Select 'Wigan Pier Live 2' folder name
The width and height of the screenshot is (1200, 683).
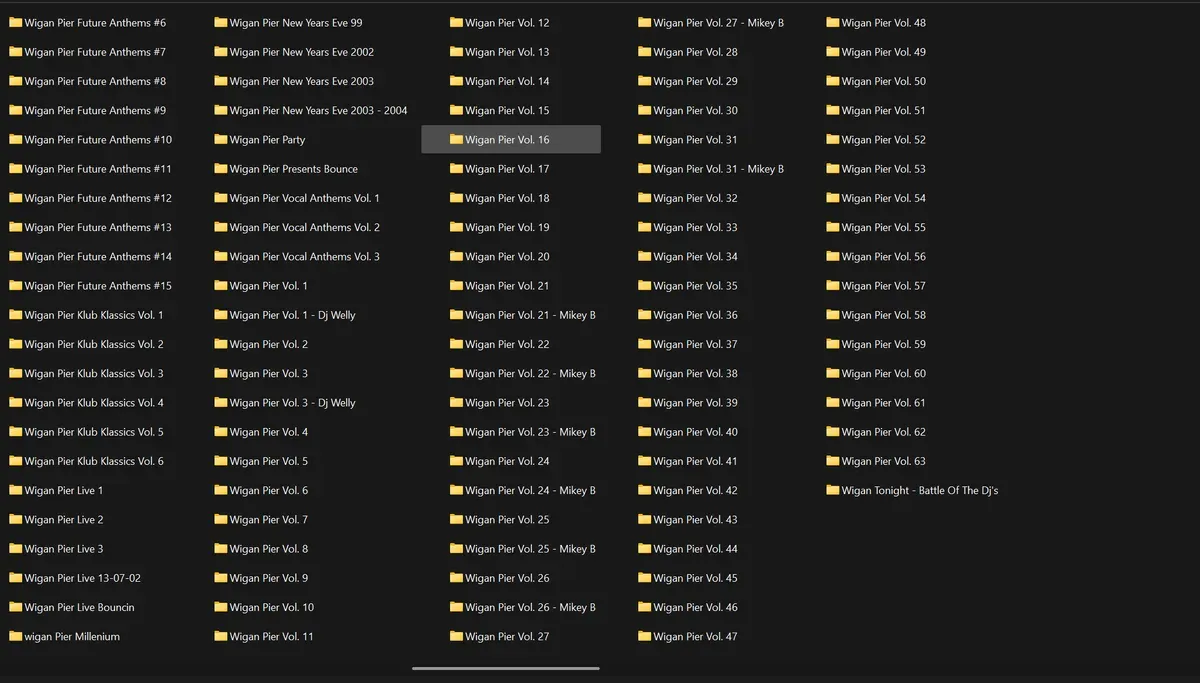[x=64, y=520]
